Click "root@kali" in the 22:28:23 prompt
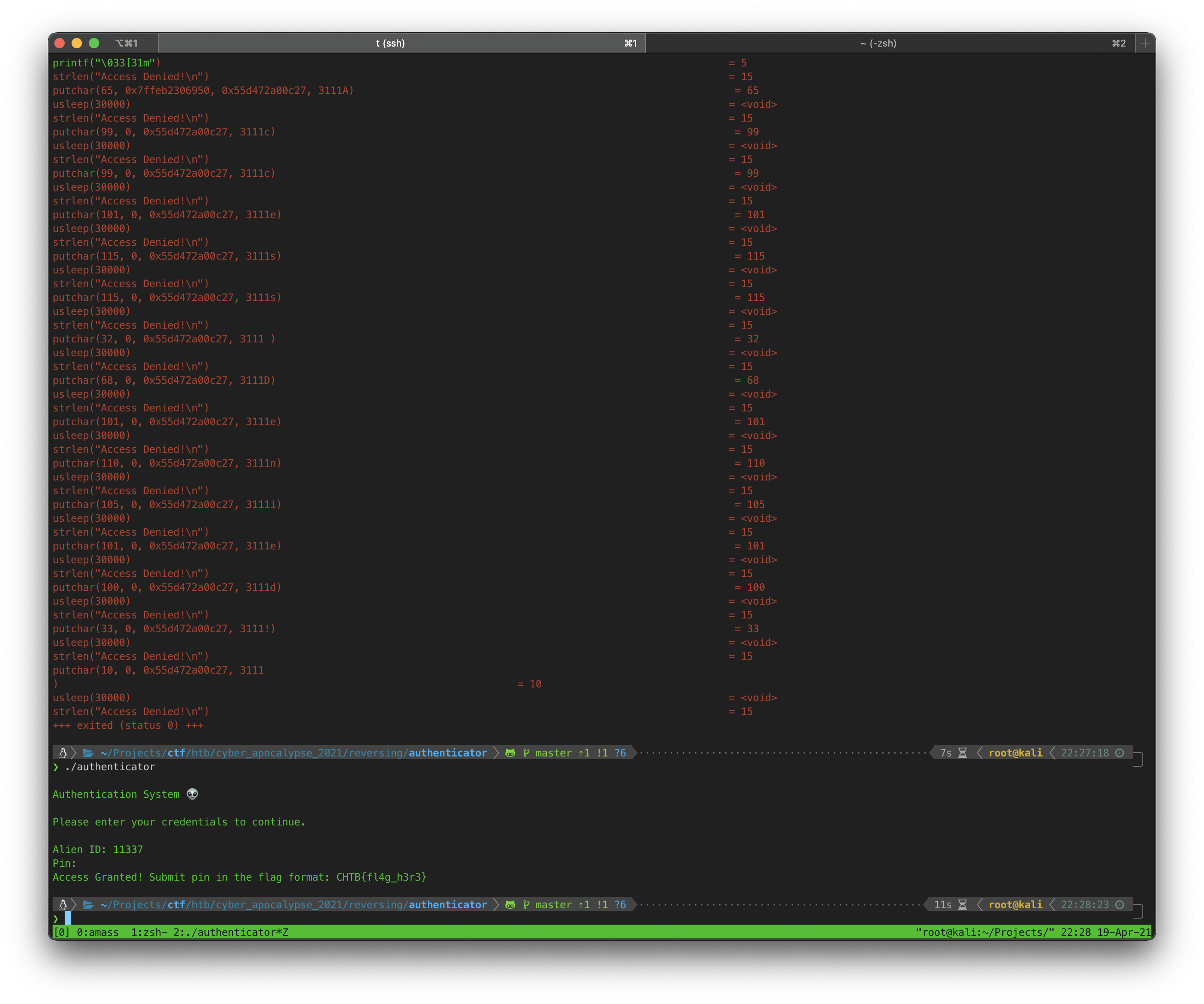 (x=1016, y=904)
